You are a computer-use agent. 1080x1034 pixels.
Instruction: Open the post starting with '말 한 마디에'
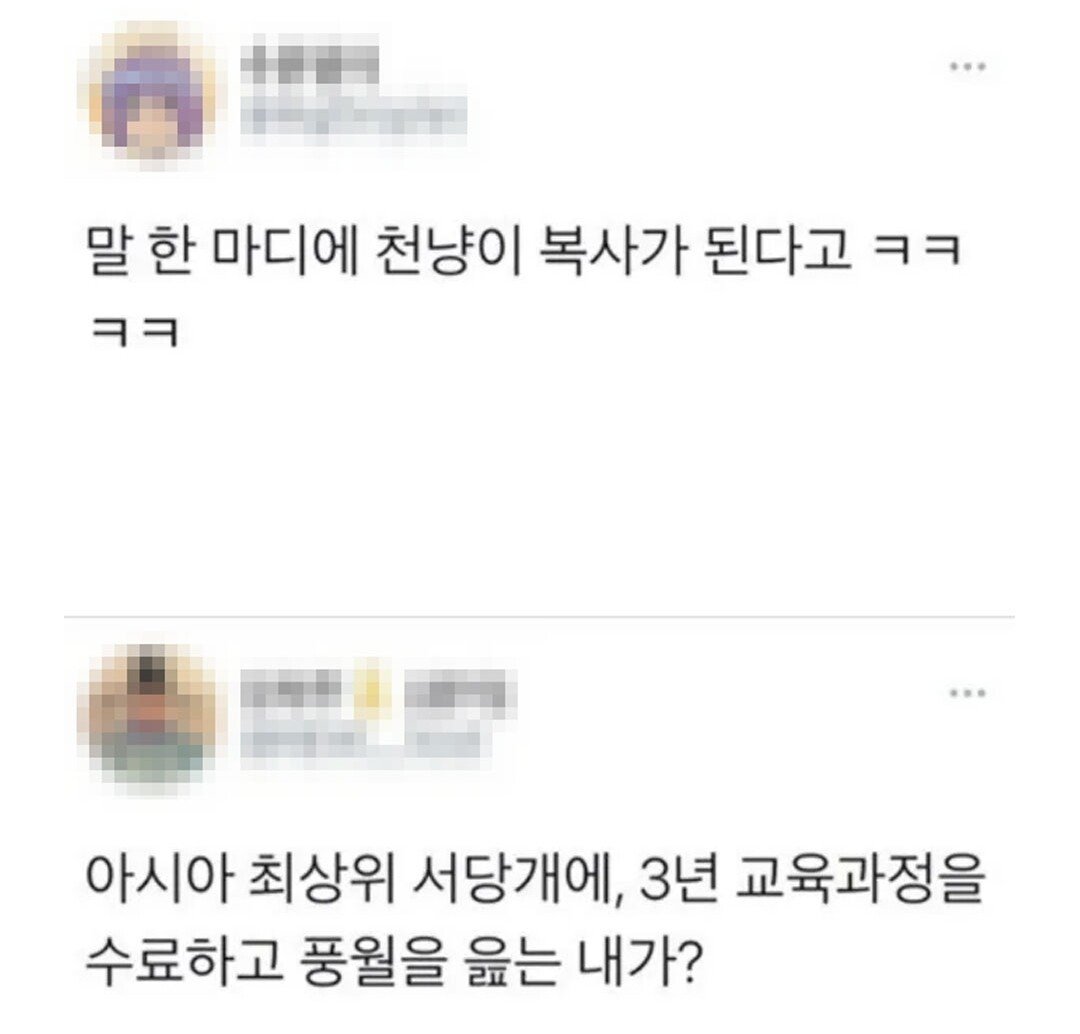click(523, 289)
